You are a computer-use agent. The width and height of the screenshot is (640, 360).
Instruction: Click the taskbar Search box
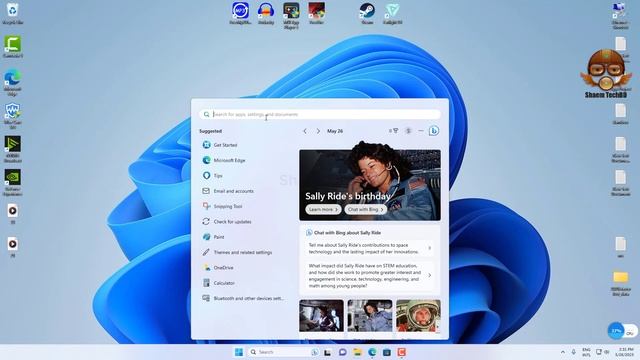(284, 352)
